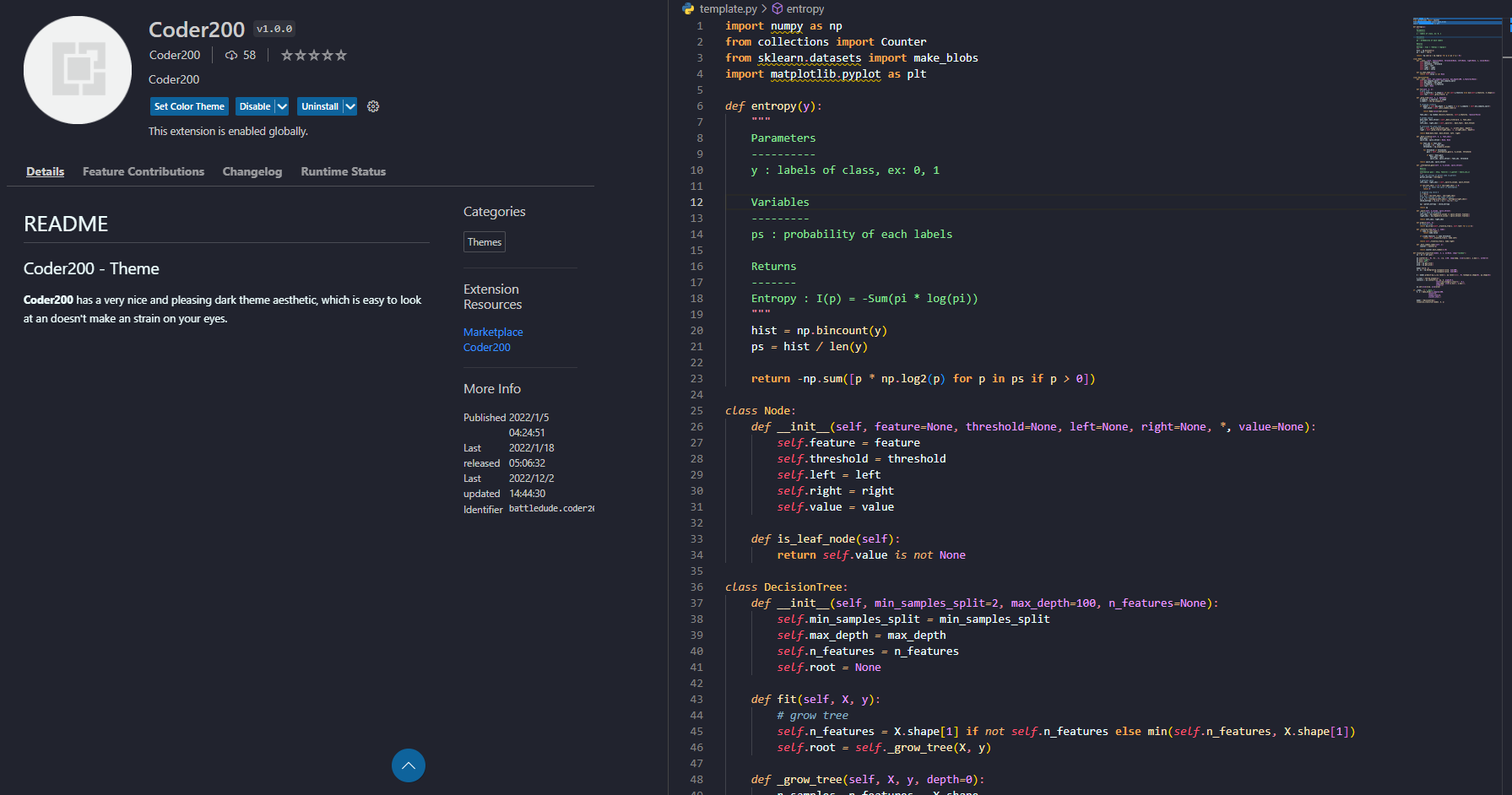Open the Runtime Status tab

[344, 171]
